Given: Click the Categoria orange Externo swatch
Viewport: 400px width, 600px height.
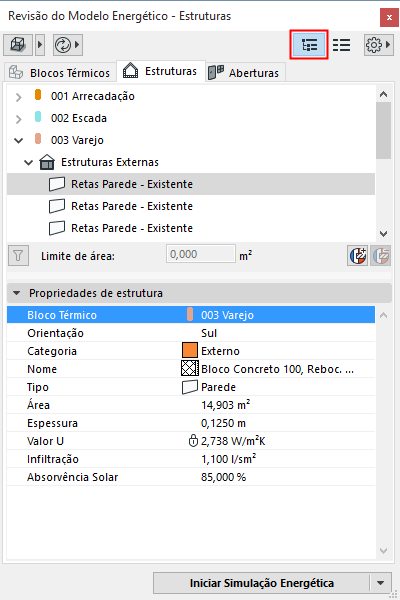Looking at the screenshot, I should [x=189, y=351].
